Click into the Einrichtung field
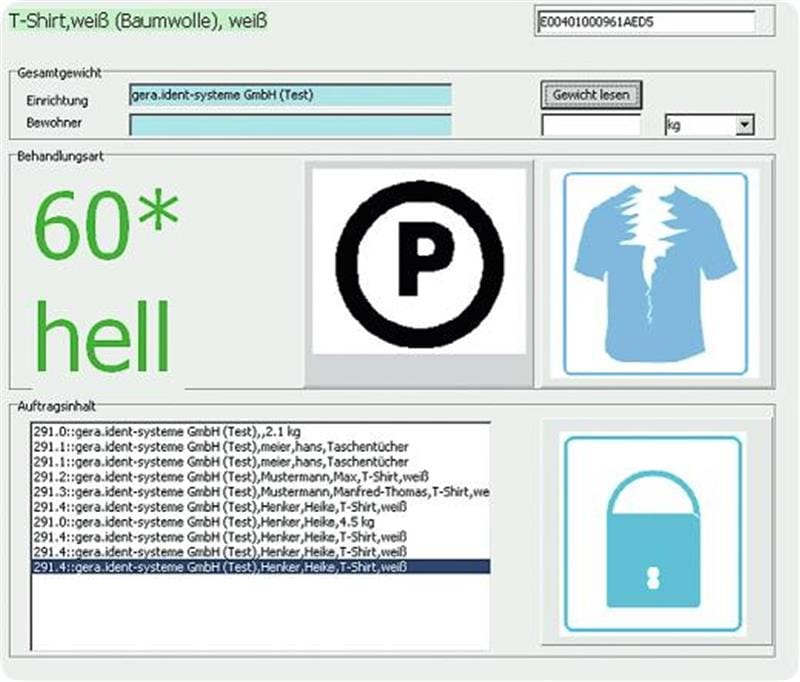Screen dimensions: 800x682 (290, 95)
